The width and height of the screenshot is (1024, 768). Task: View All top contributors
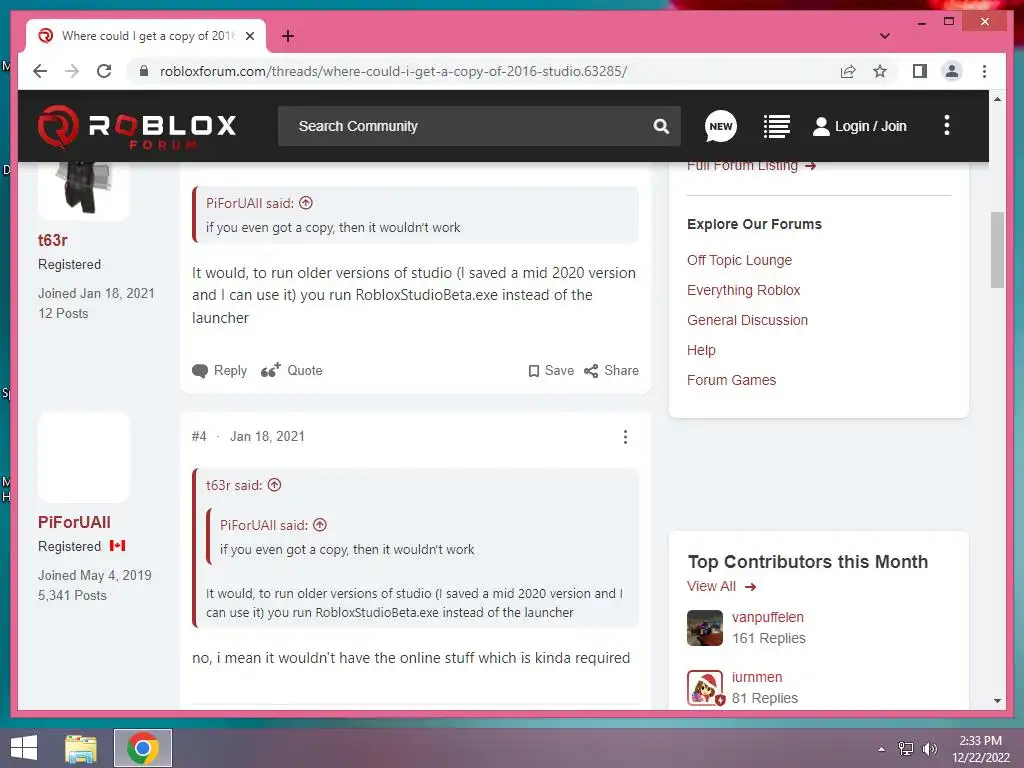(721, 586)
